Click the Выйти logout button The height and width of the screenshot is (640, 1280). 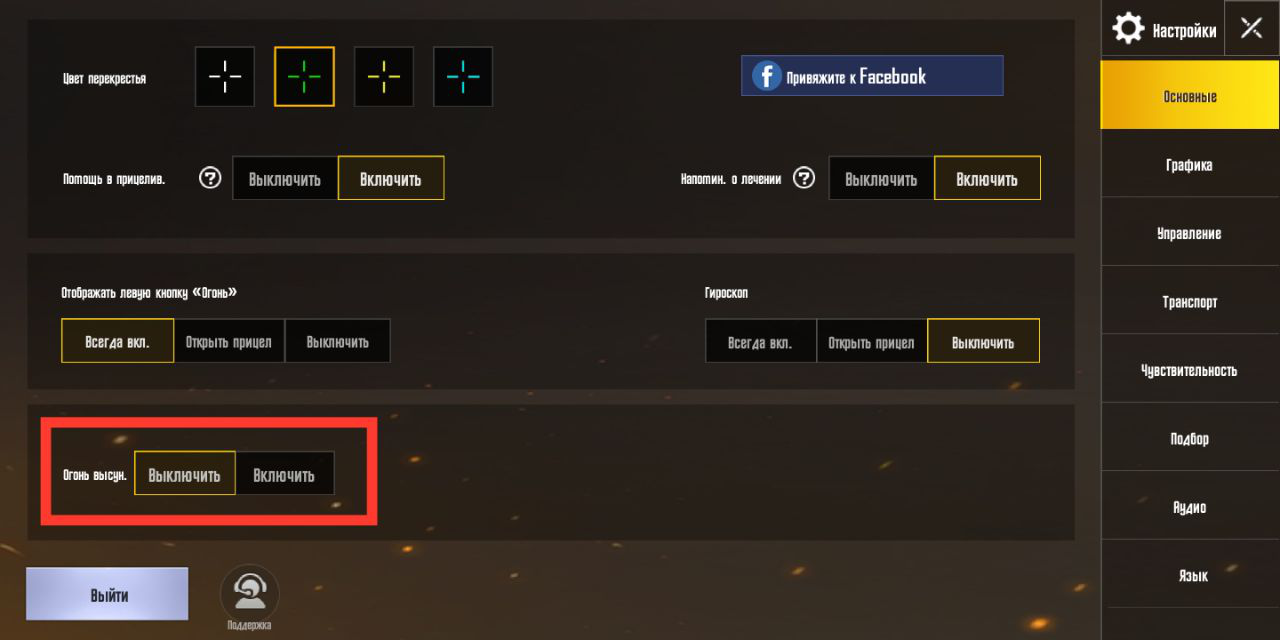pyautogui.click(x=107, y=595)
